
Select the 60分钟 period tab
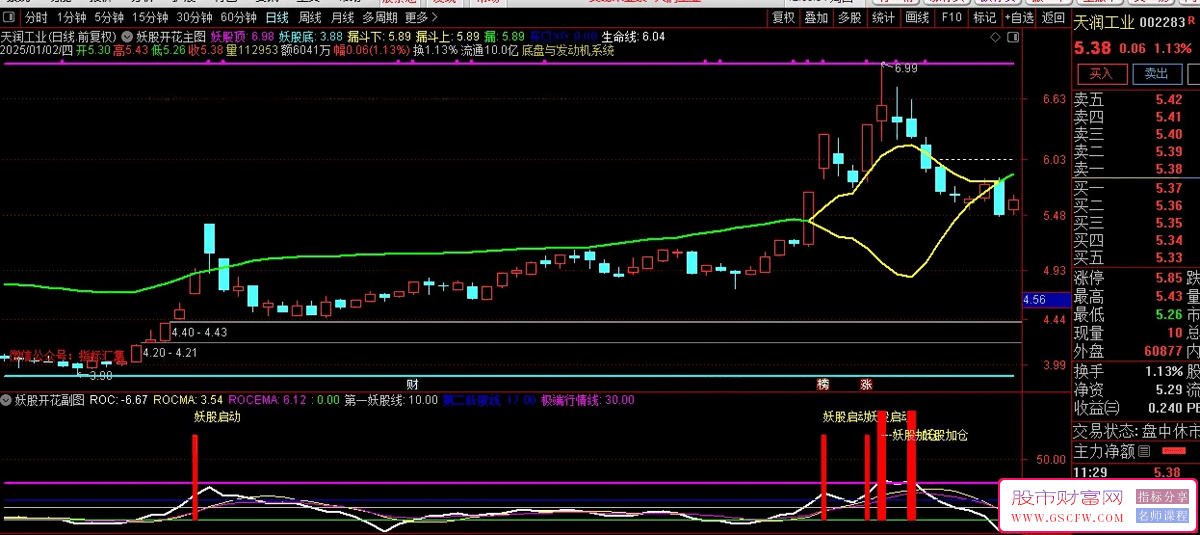coord(238,17)
